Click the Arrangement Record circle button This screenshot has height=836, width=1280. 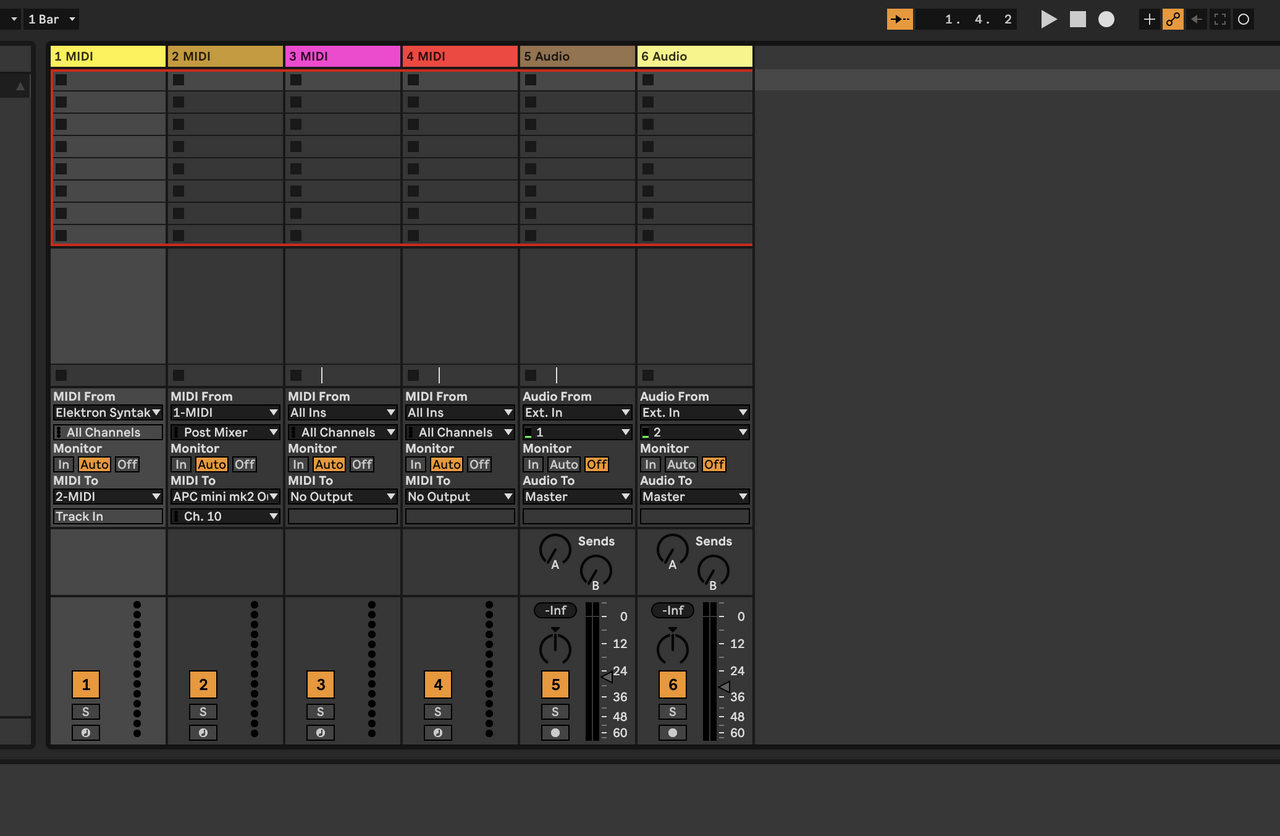[x=1106, y=19]
